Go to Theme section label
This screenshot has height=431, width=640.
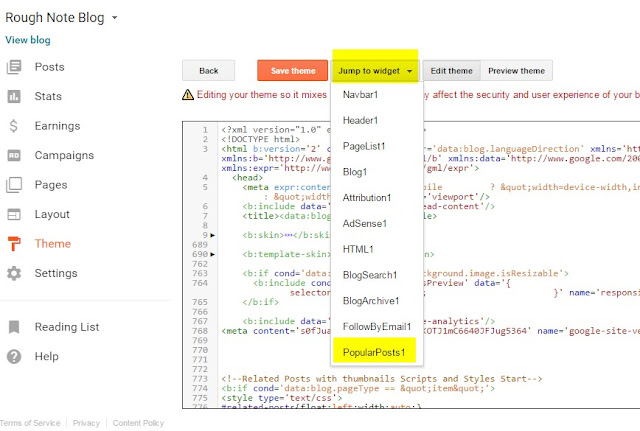pos(53,244)
